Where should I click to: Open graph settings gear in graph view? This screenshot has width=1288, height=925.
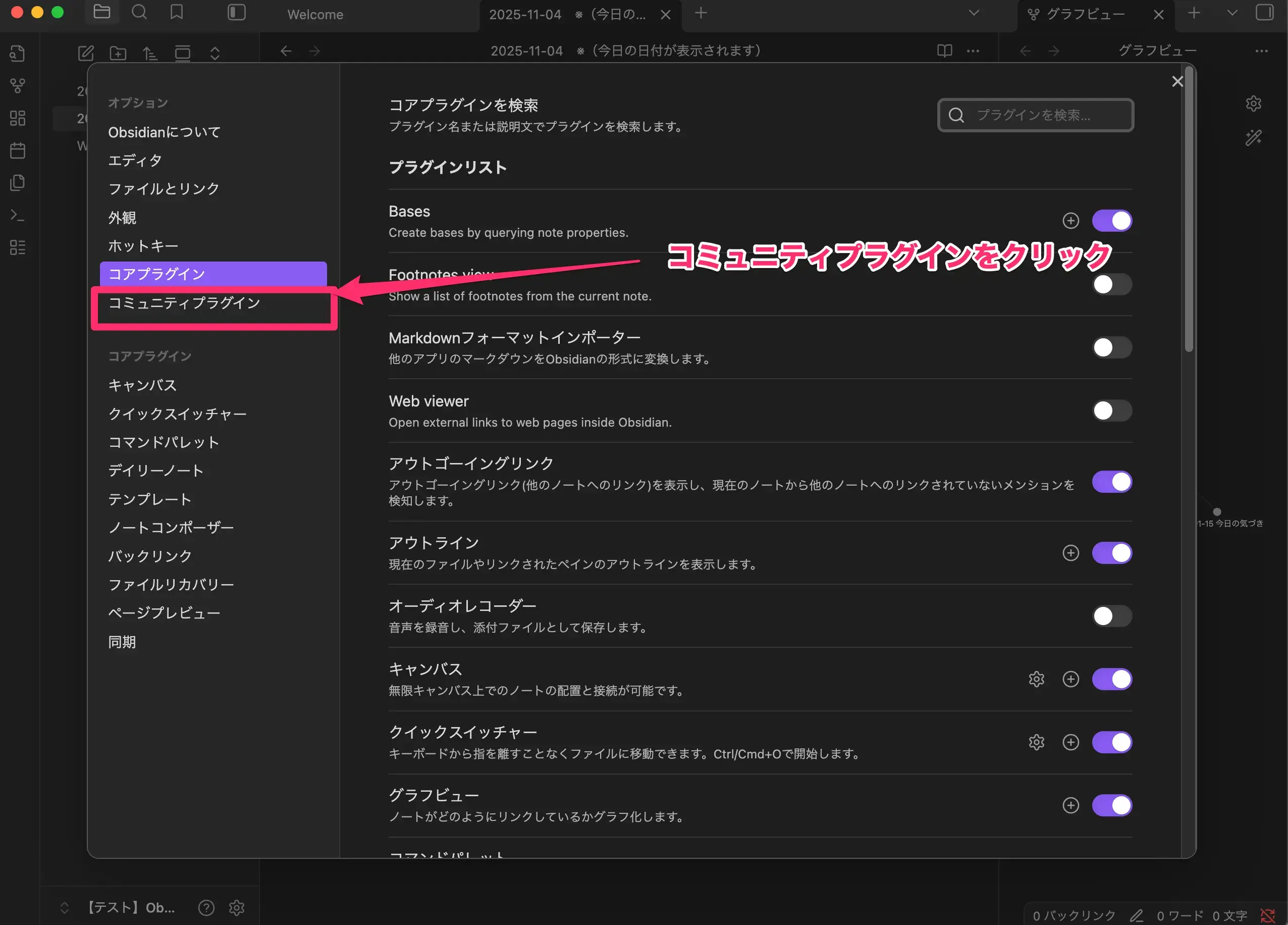1253,104
